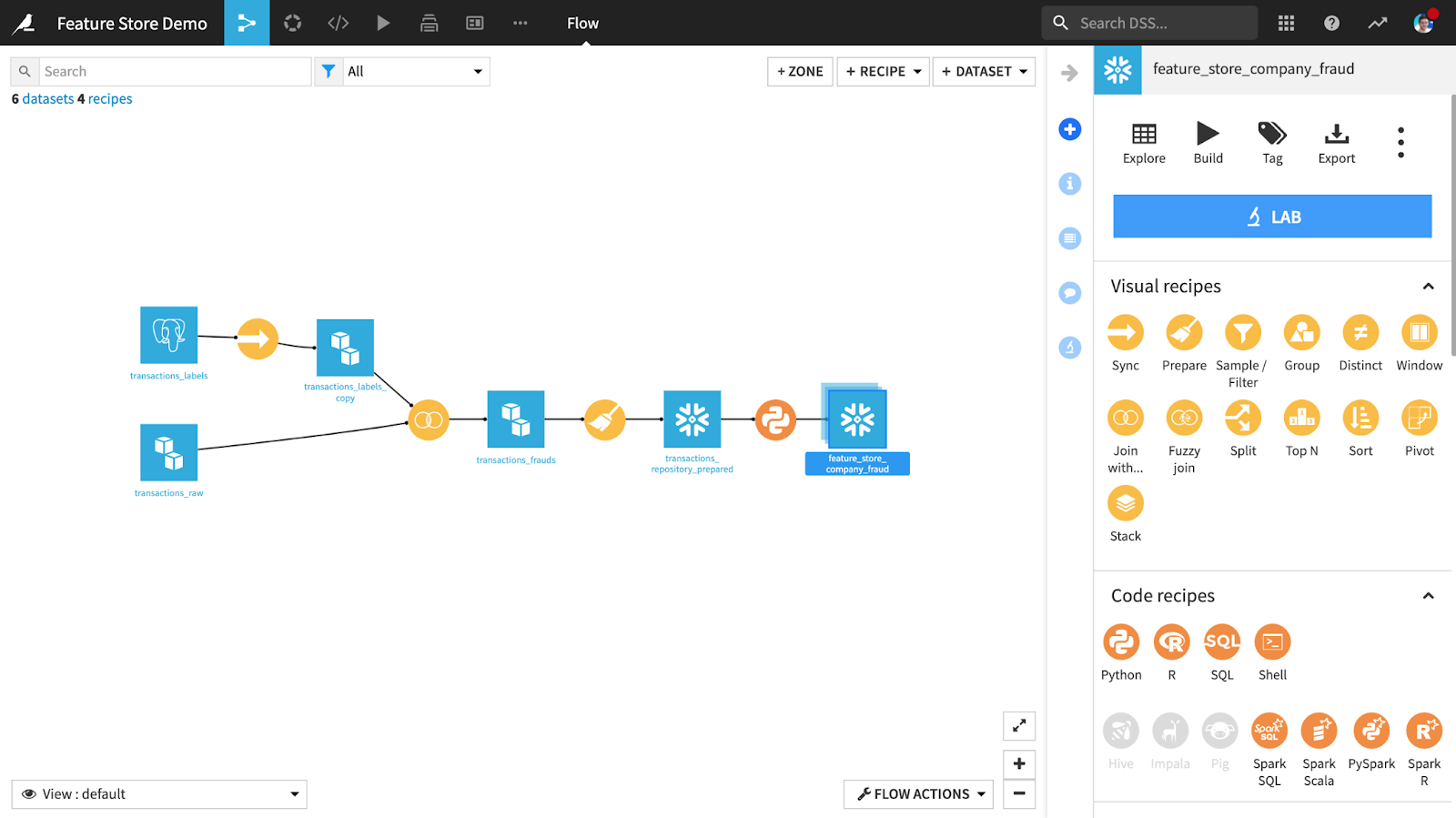Build the selected dataset
The height and width of the screenshot is (818, 1456).
pyautogui.click(x=1208, y=144)
